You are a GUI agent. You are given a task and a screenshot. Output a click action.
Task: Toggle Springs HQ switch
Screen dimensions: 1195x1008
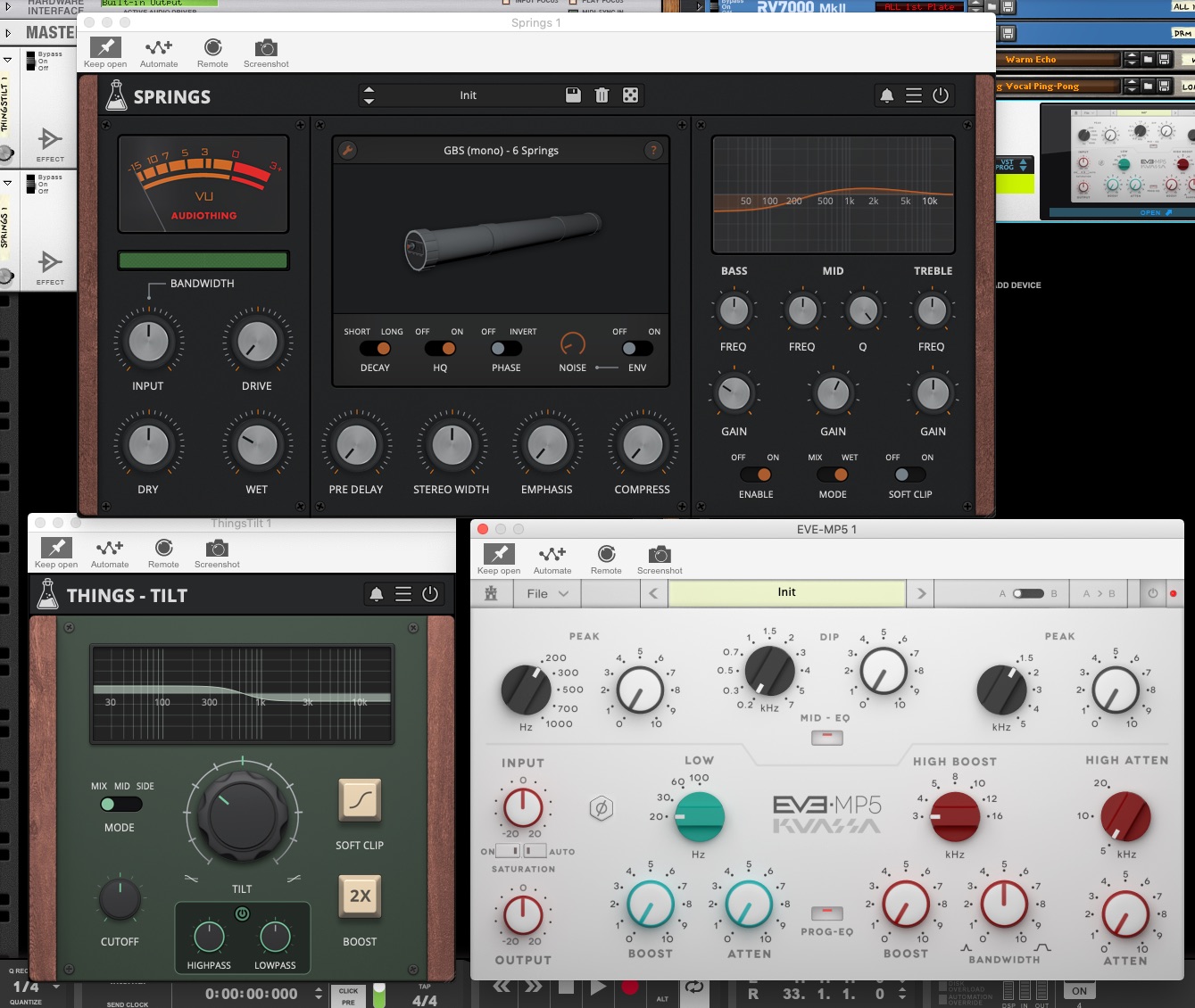[440, 349]
